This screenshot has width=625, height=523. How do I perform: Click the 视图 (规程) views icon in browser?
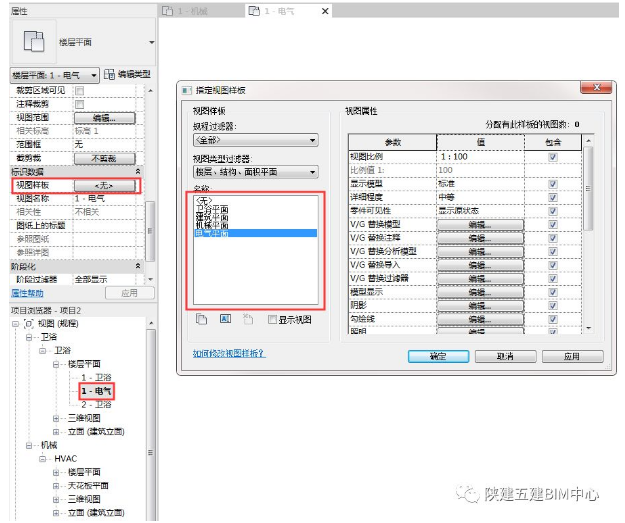29,324
